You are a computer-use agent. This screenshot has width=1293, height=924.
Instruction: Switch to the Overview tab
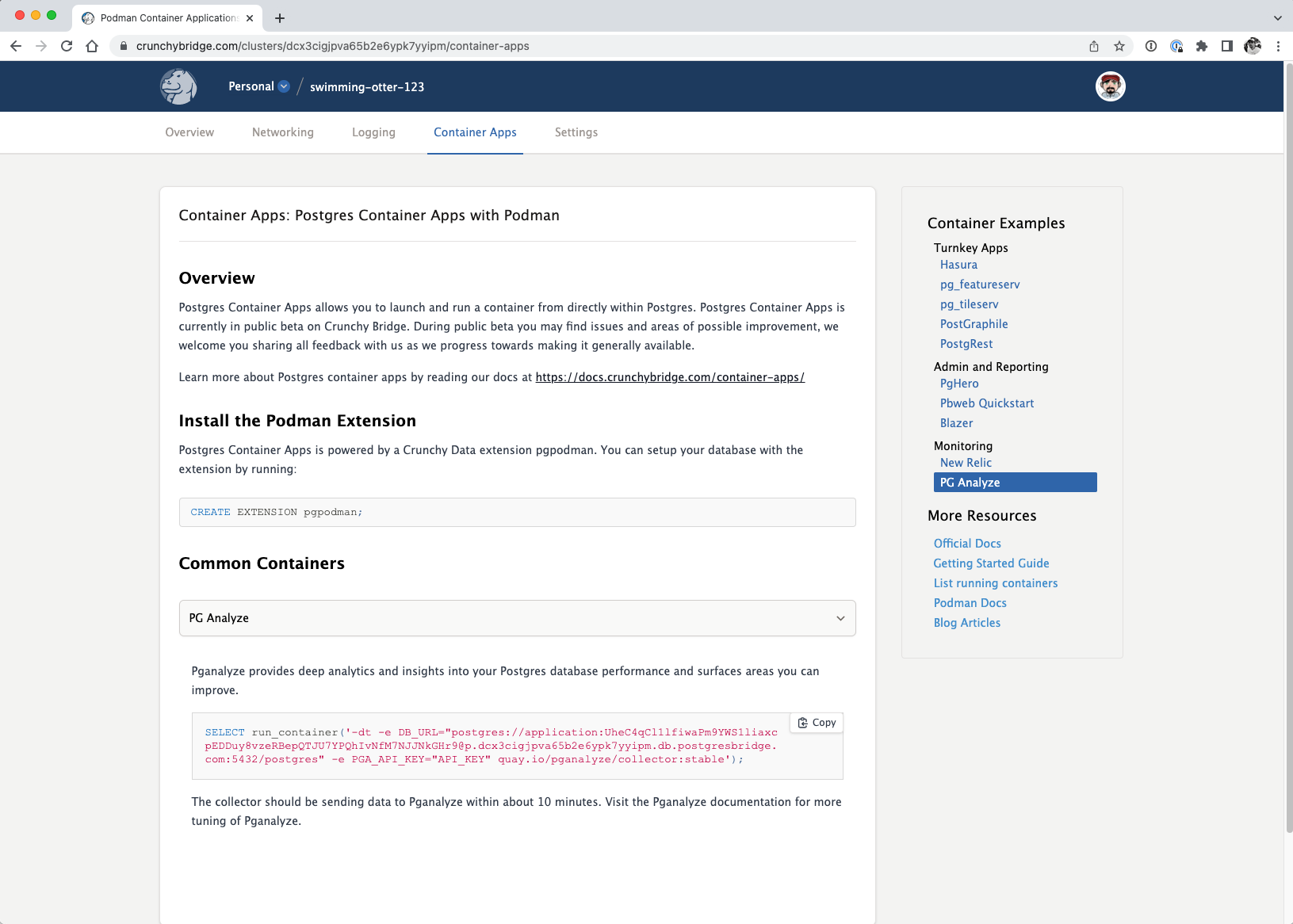point(189,132)
